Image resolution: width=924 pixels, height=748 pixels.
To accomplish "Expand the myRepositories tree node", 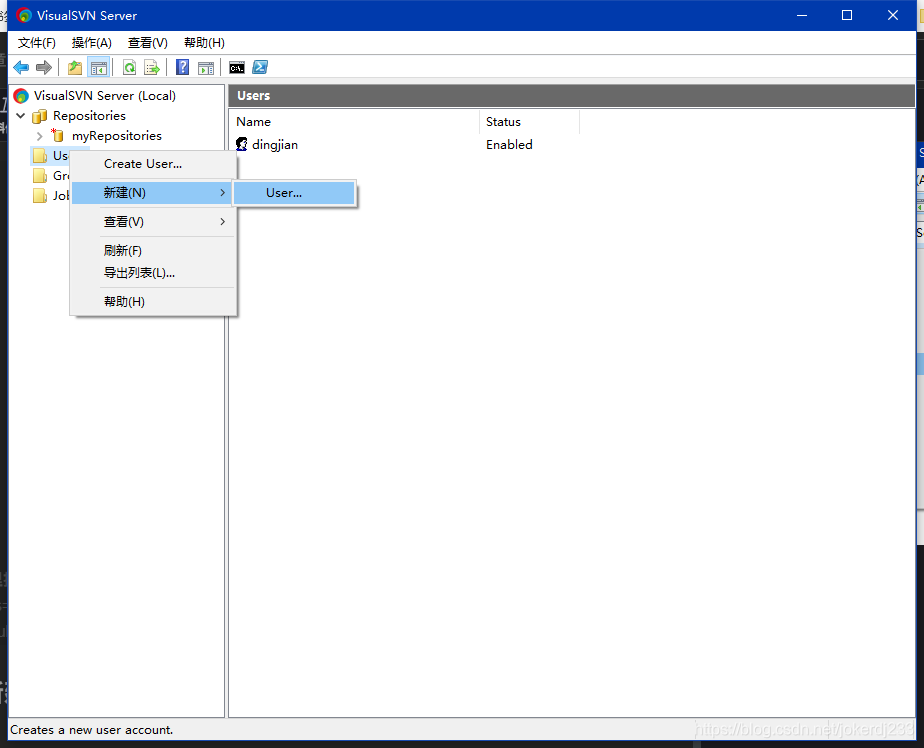I will coord(39,136).
